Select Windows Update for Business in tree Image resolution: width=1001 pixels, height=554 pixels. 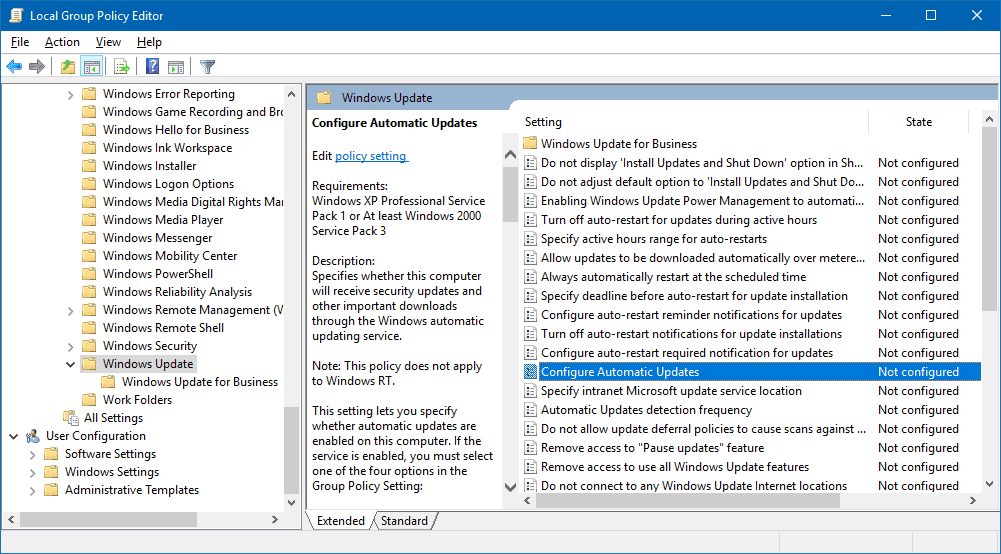(200, 382)
